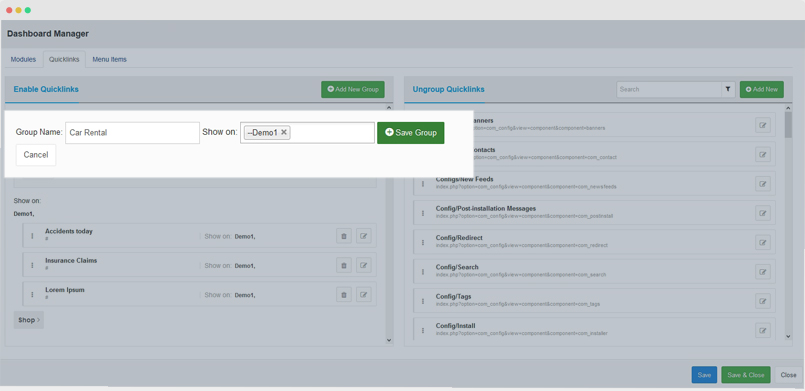
Task: Cancel the group editing
Action: (36, 155)
